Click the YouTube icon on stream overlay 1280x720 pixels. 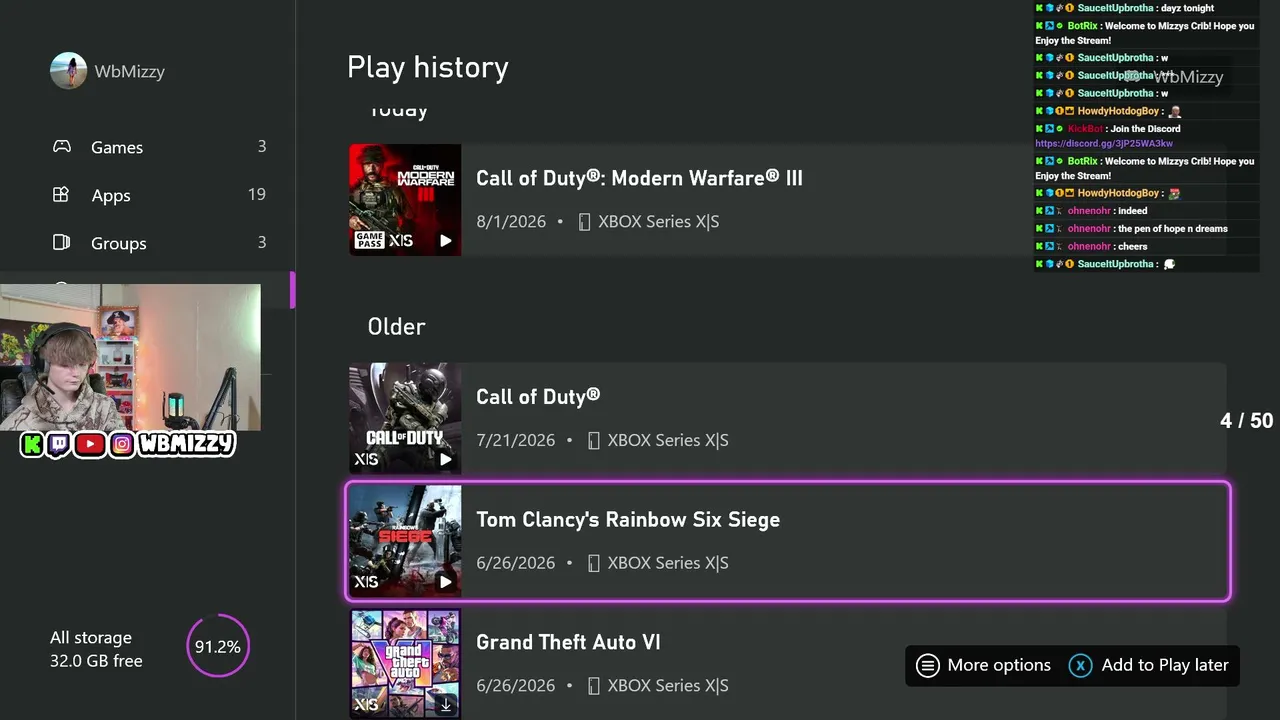[90, 444]
